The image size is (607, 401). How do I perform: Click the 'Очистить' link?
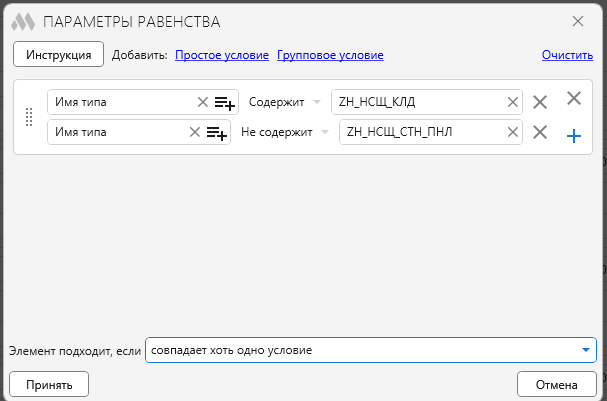click(x=567, y=55)
